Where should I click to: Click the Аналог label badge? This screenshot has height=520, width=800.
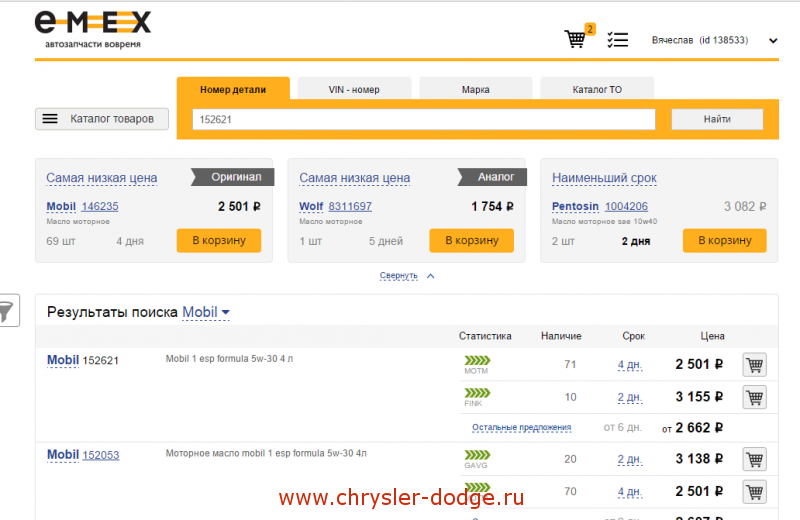pos(492,177)
